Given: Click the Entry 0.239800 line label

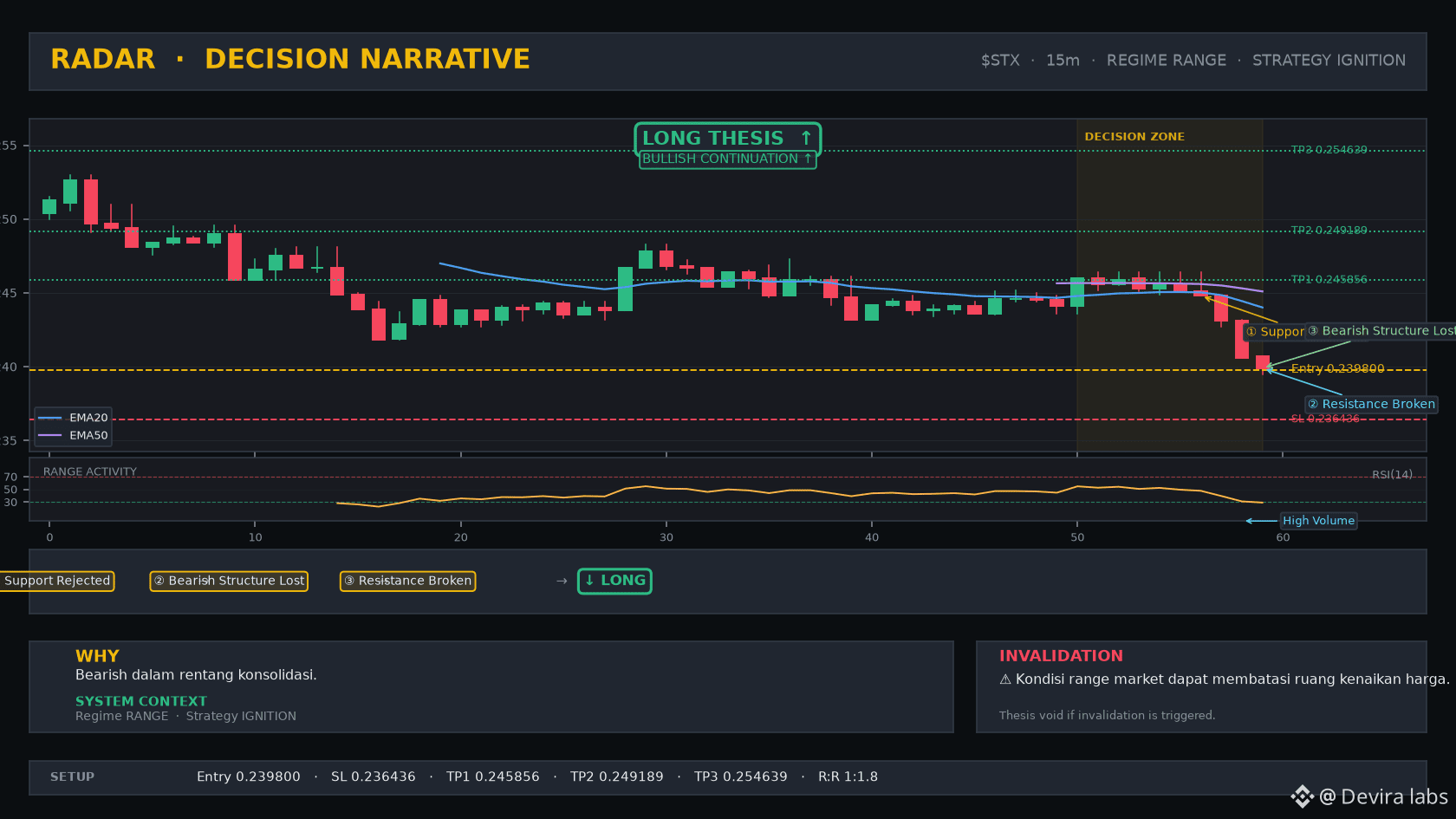Looking at the screenshot, I should pos(1337,368).
